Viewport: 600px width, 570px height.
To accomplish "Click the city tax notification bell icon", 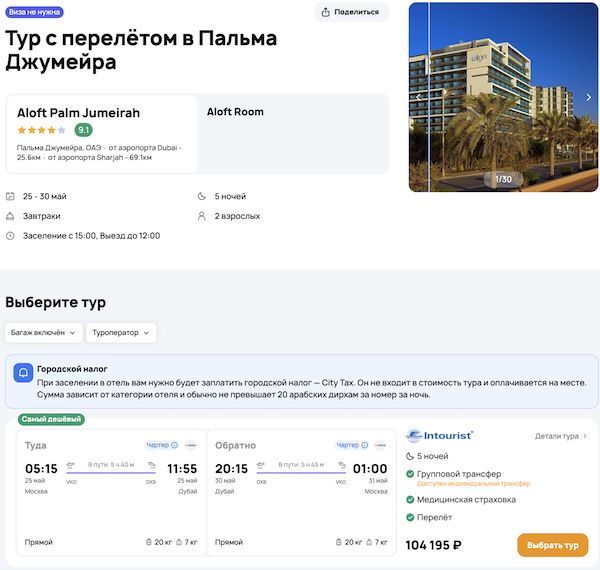I will [23, 374].
